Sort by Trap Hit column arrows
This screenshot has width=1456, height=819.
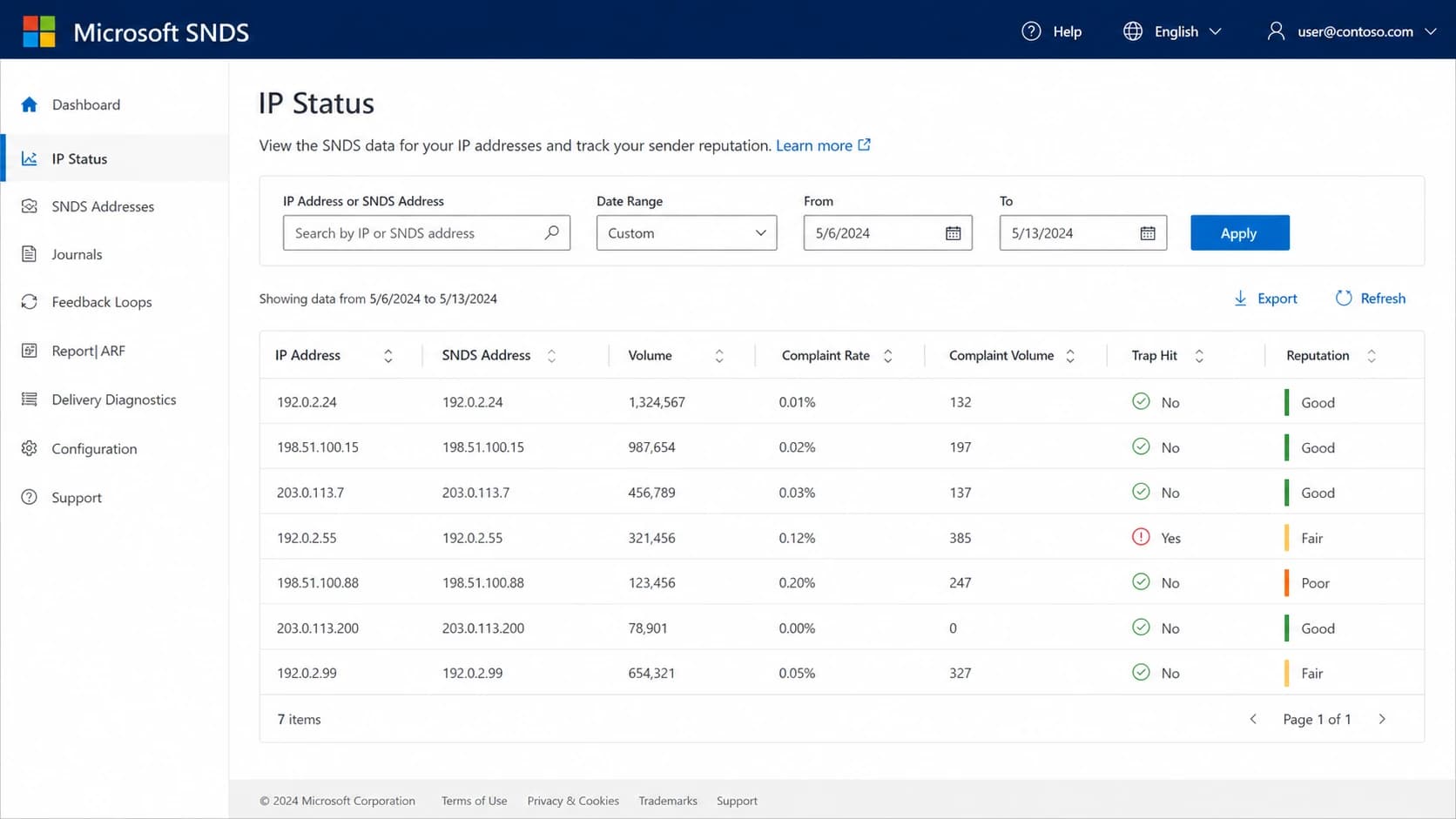click(x=1199, y=356)
